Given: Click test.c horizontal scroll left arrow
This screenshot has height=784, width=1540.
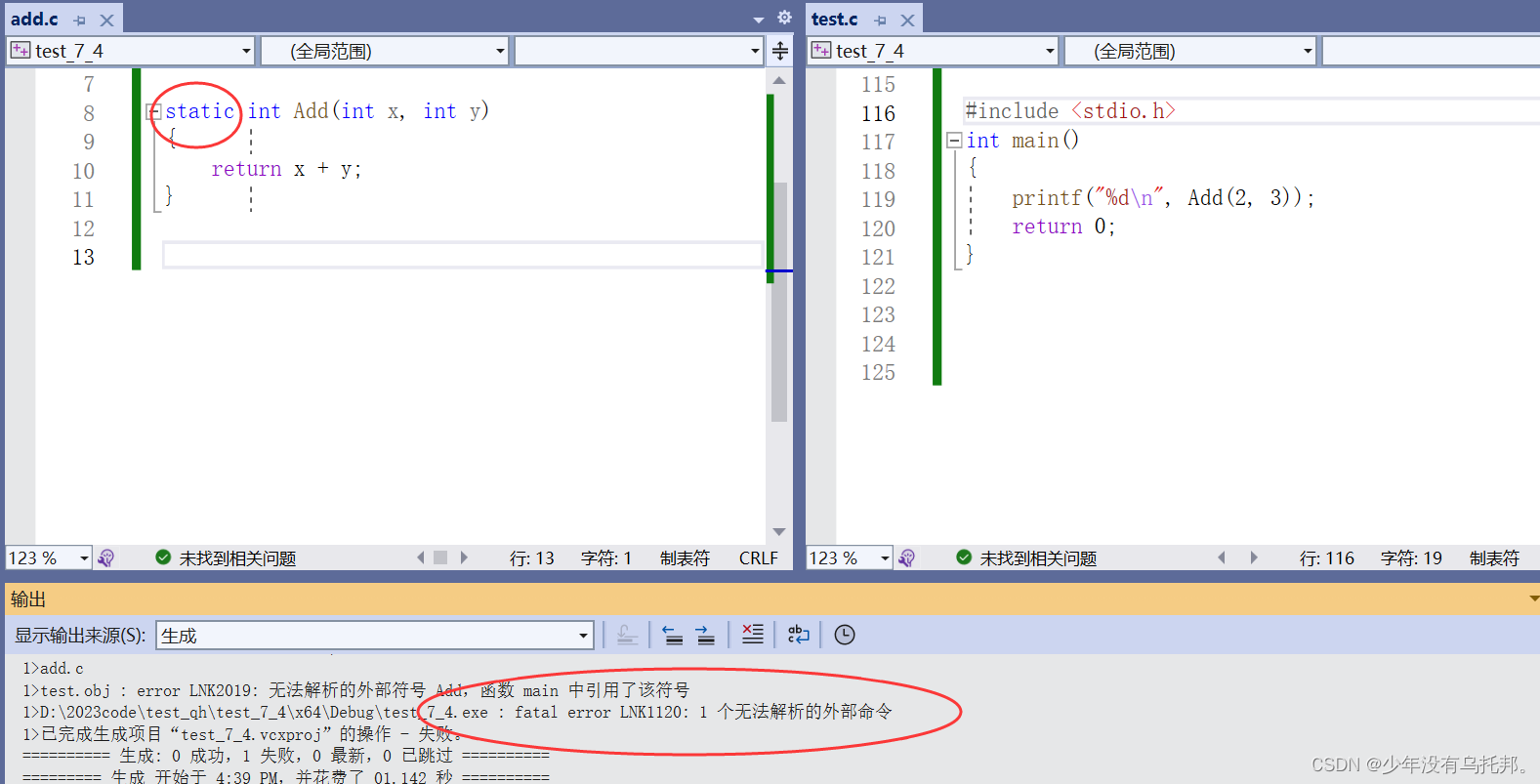Looking at the screenshot, I should (1222, 557).
